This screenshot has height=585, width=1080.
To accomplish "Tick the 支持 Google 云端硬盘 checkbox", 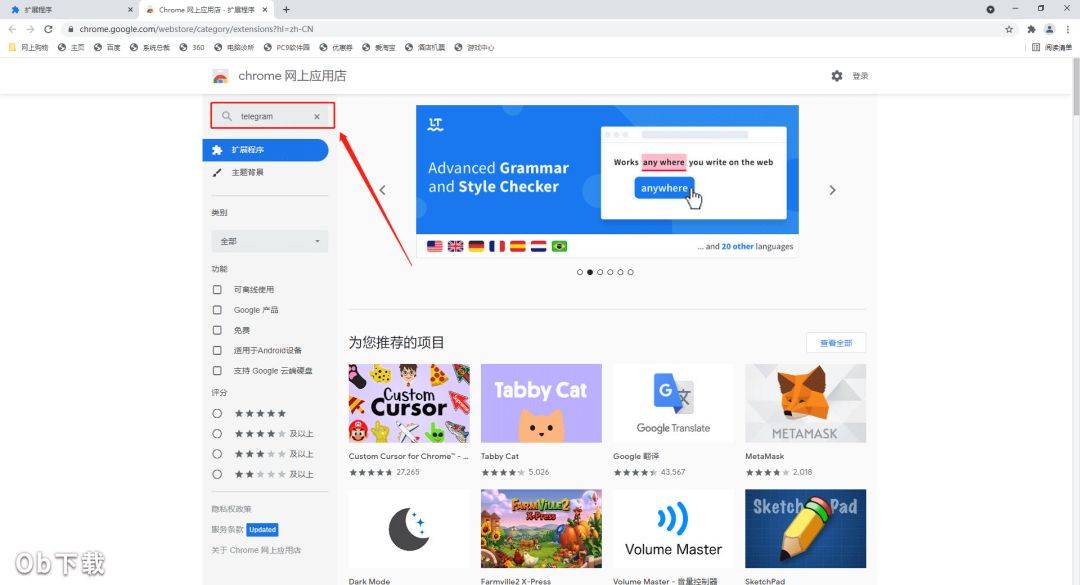I will click(217, 371).
